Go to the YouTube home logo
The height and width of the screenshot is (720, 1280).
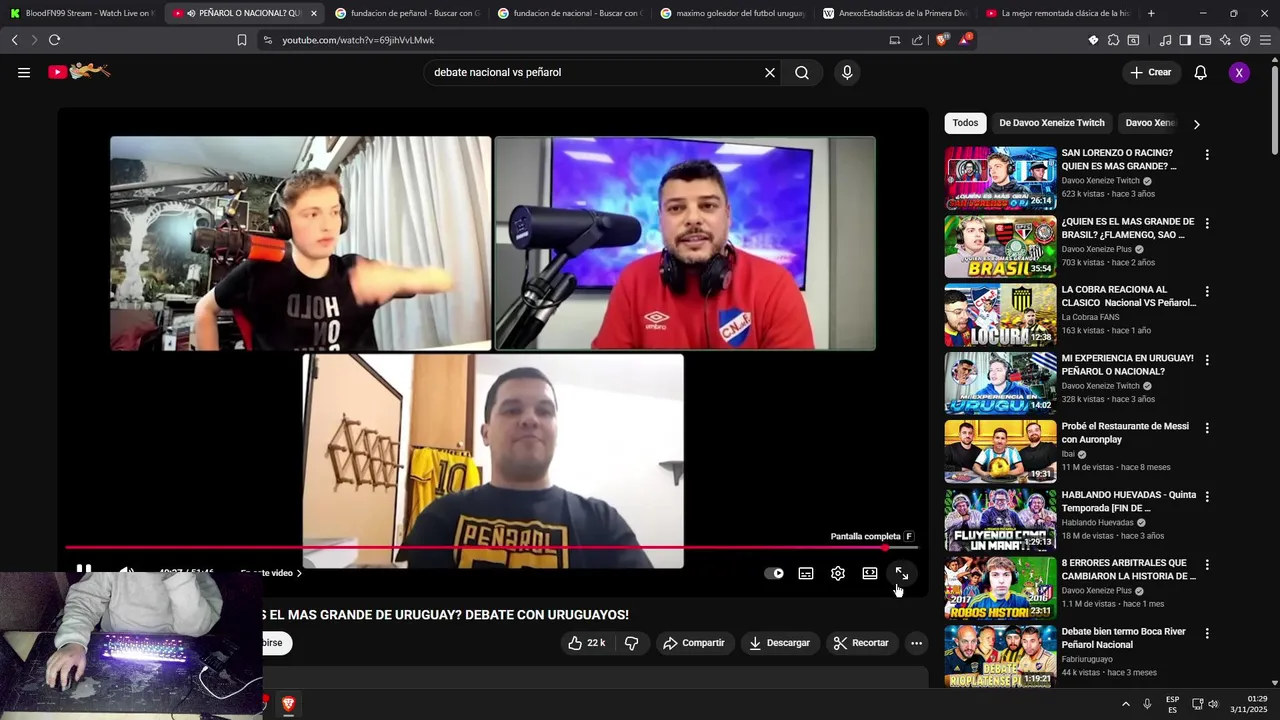click(x=79, y=72)
